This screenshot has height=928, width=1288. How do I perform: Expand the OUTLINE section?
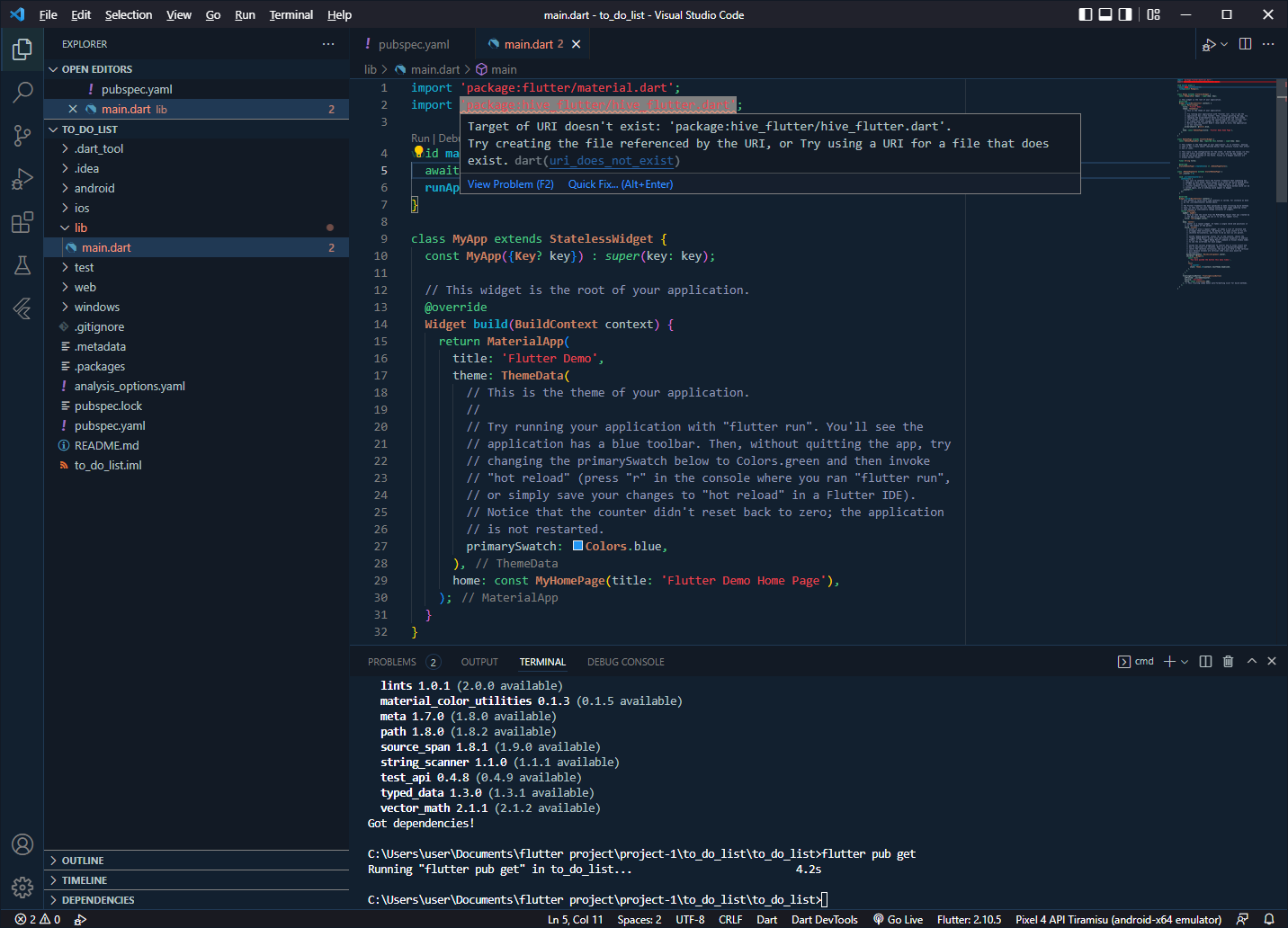[x=196, y=861]
